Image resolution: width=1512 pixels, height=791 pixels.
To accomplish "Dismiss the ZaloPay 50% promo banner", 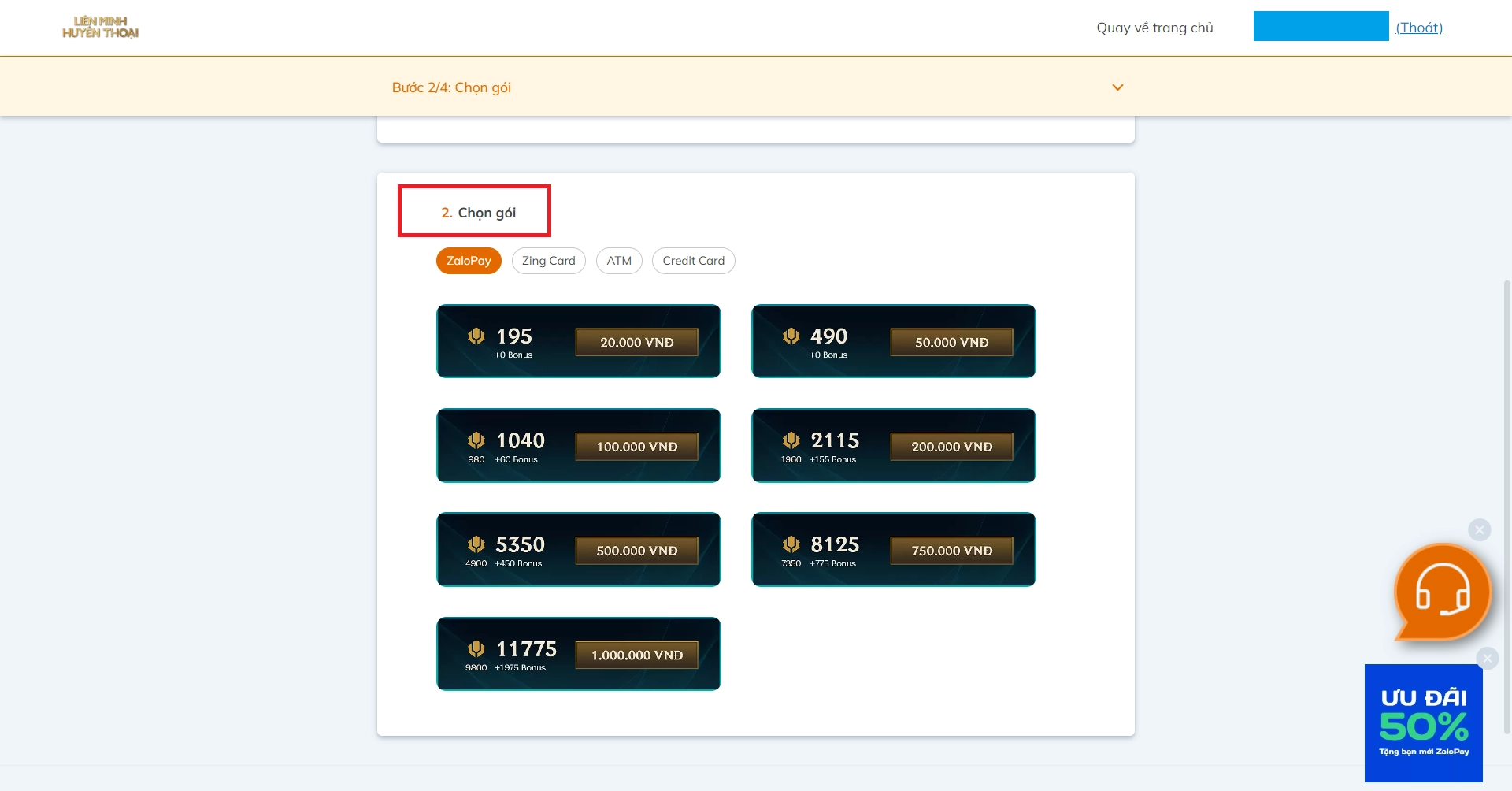I will click(x=1487, y=658).
